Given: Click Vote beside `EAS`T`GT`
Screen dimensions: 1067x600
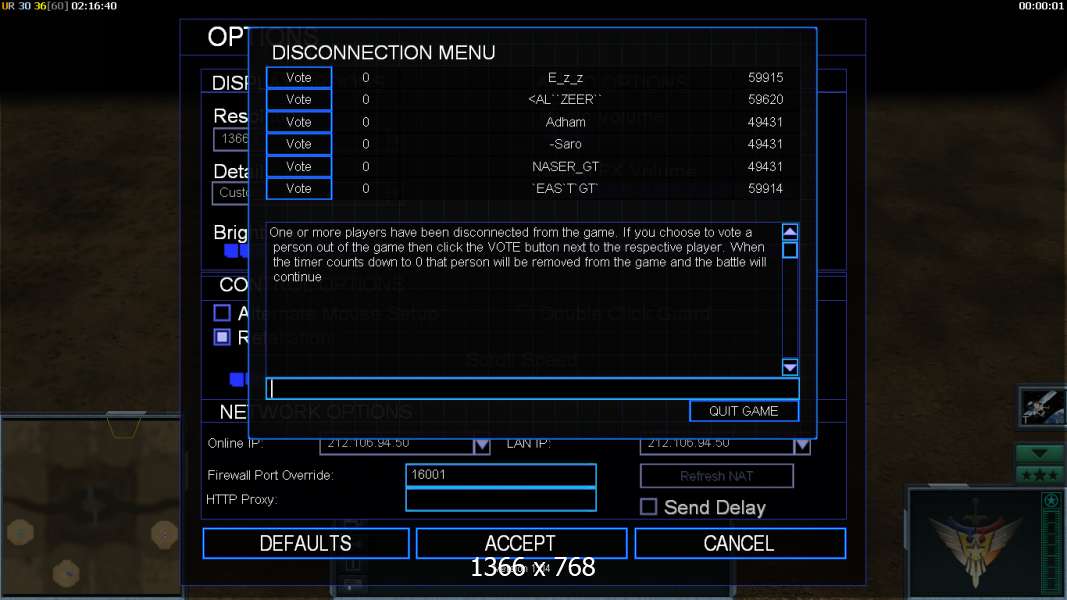Looking at the screenshot, I should tap(299, 188).
